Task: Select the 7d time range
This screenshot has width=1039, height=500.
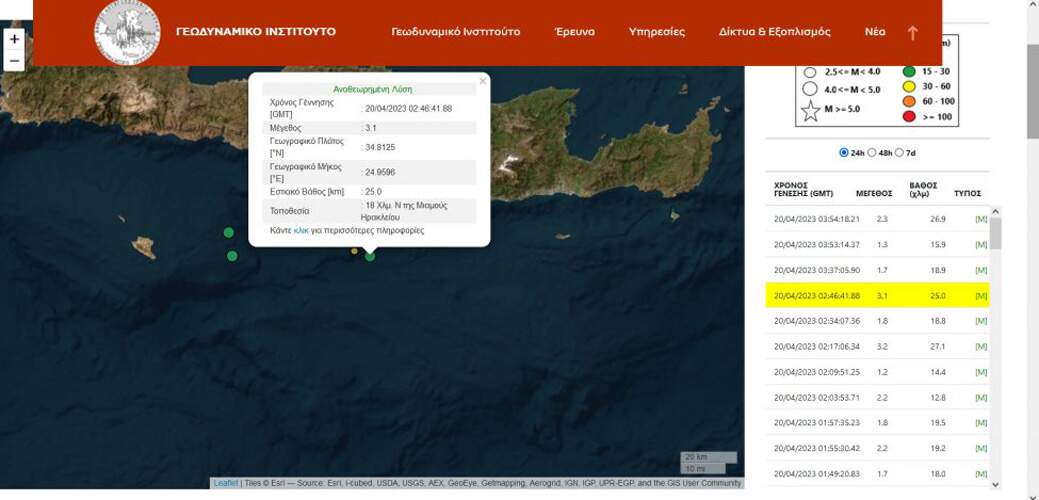Action: click(899, 153)
